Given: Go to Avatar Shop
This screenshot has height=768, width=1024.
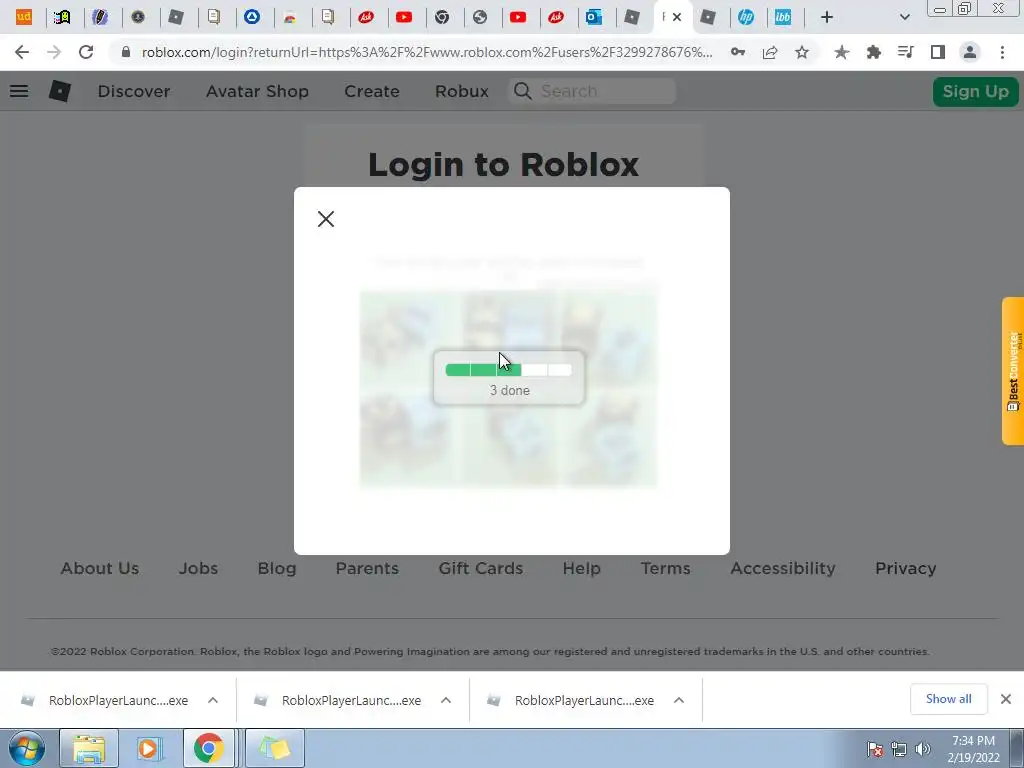Looking at the screenshot, I should (257, 91).
